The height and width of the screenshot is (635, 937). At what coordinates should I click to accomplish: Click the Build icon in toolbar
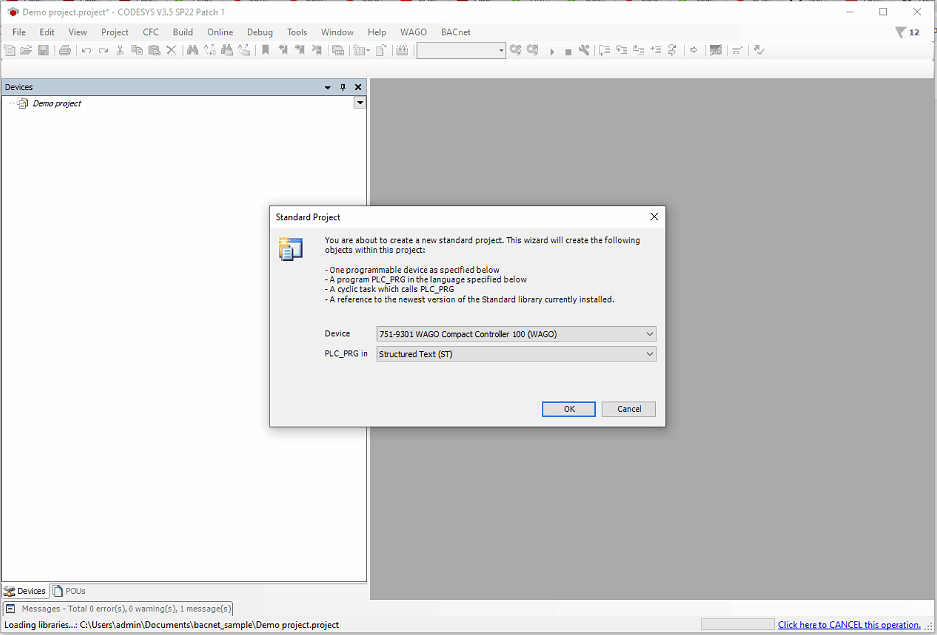[x=402, y=50]
